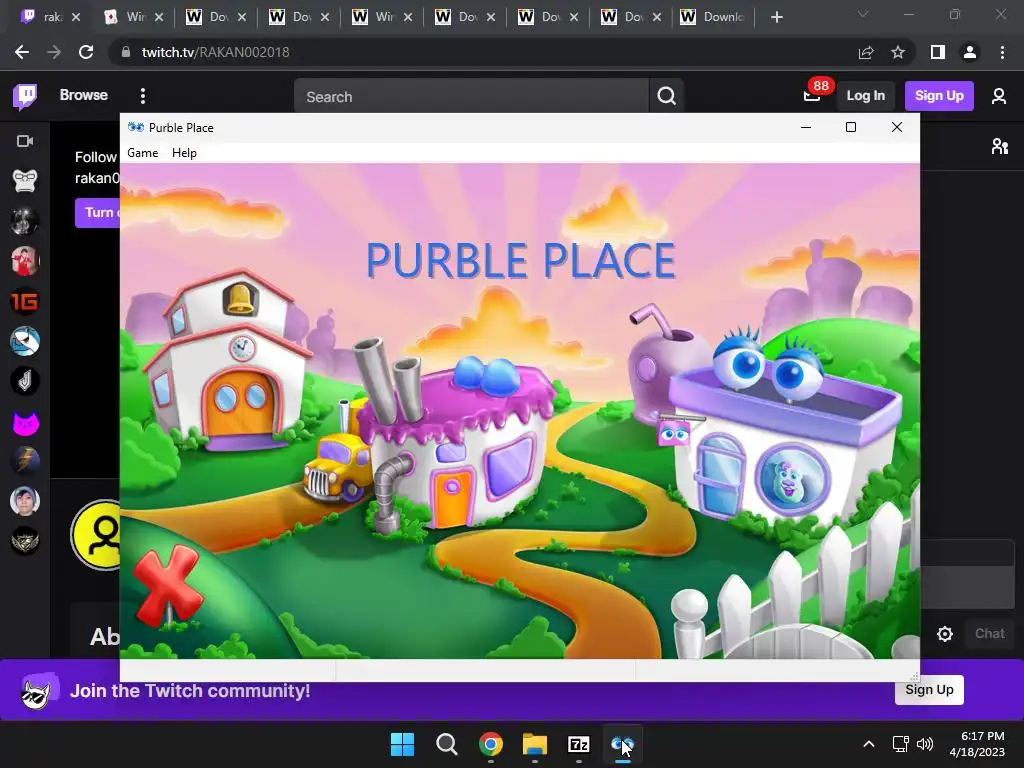Open the lightning bolt channel in sidebar

point(25,461)
